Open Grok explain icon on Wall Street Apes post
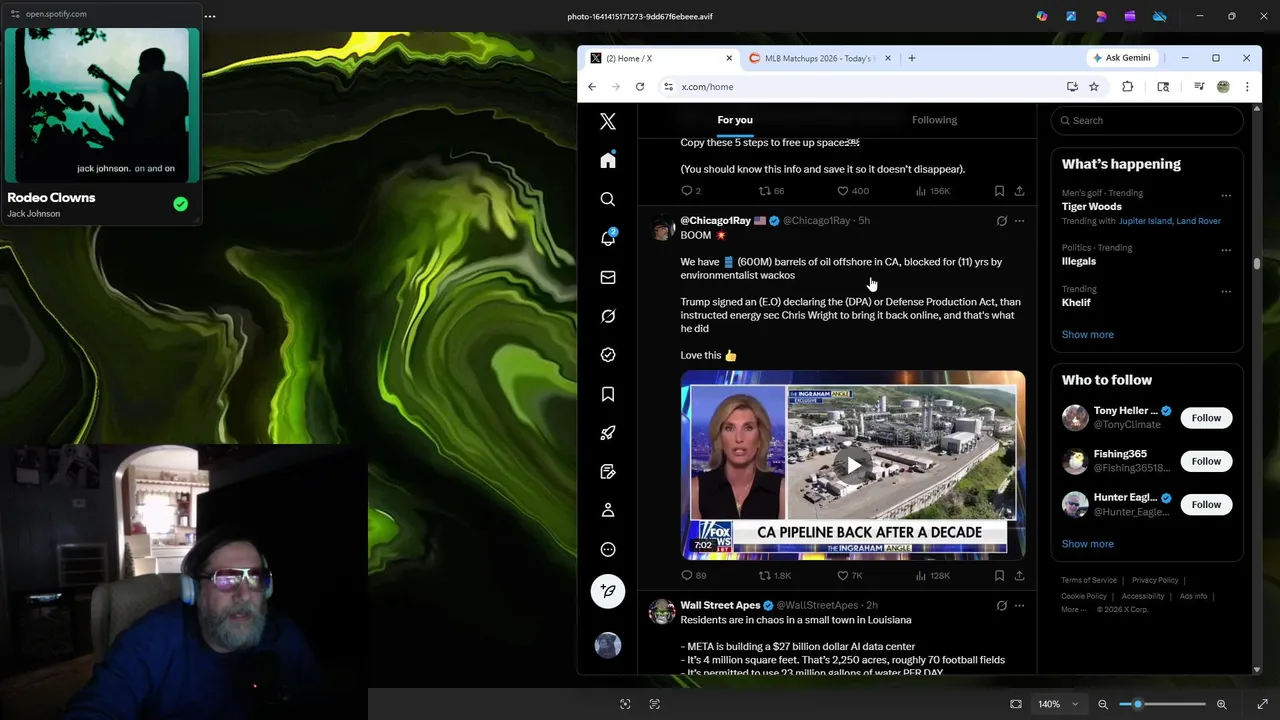The height and width of the screenshot is (720, 1280). click(1001, 605)
